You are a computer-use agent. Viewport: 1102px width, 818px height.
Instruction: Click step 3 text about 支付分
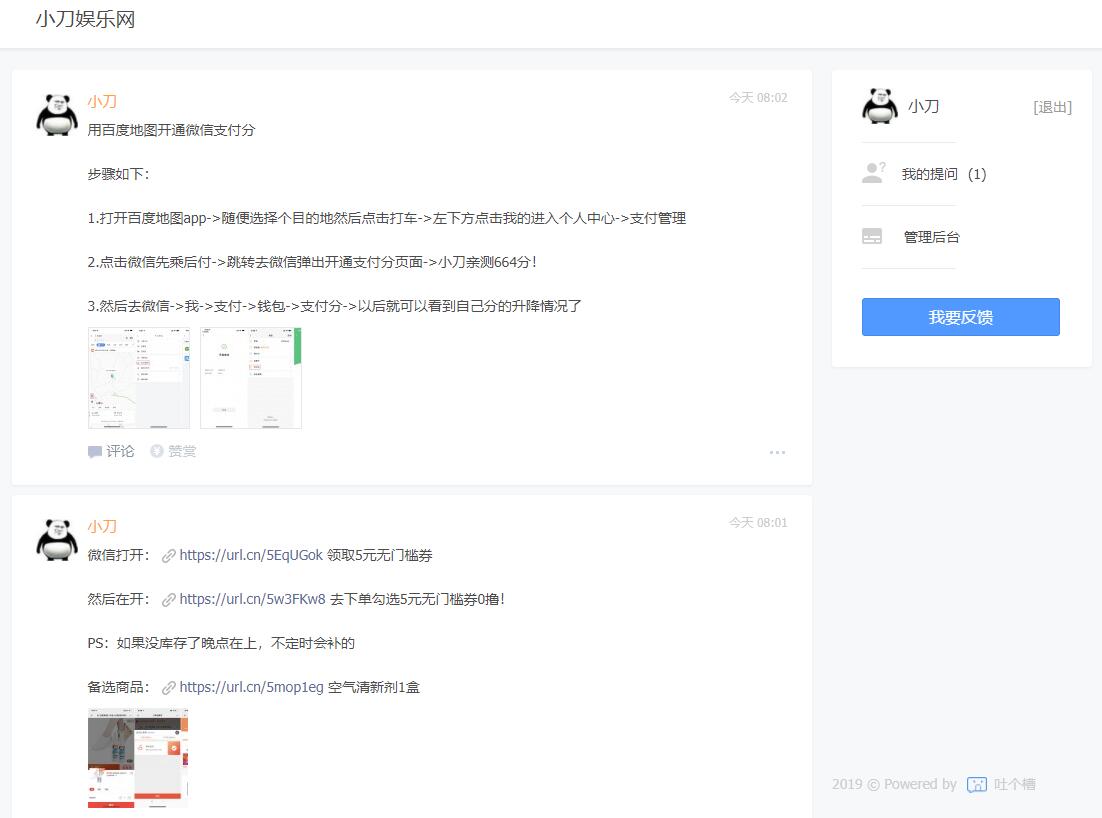(x=335, y=306)
